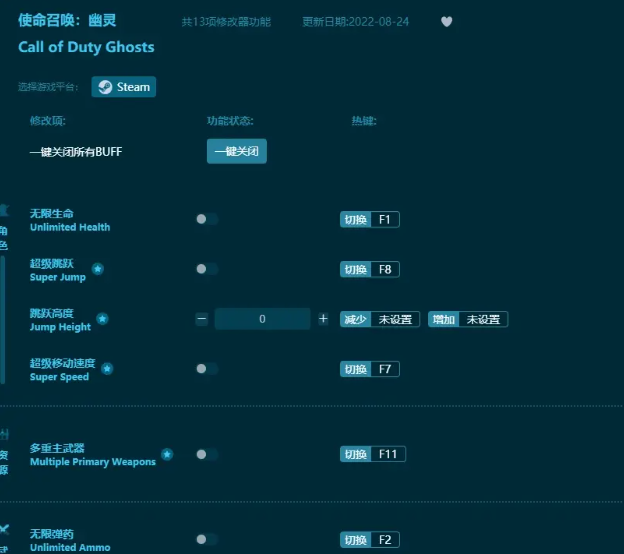
Task: Click the 共13项修改器功能 text
Action: (226, 21)
